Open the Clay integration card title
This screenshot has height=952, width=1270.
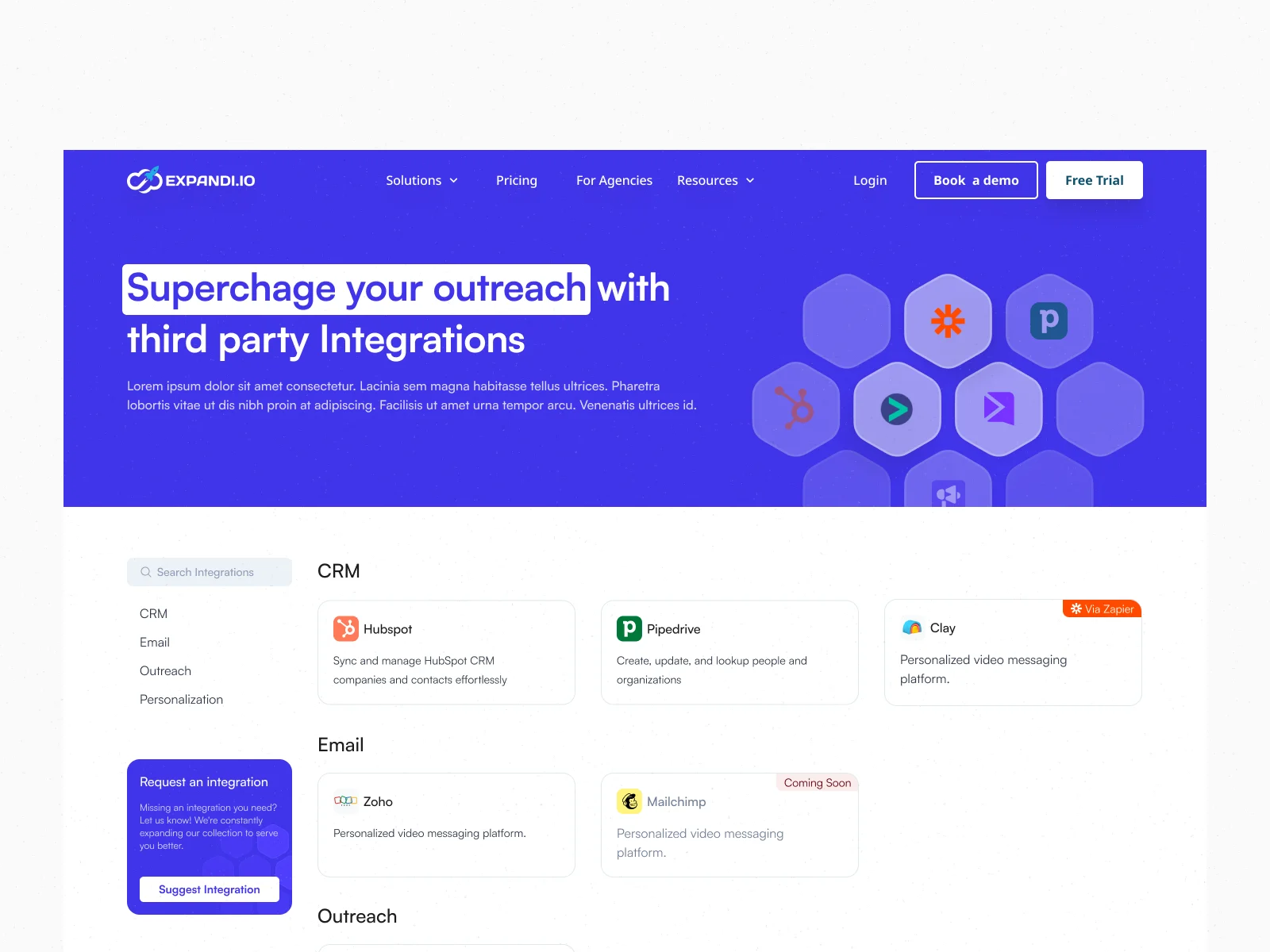(x=943, y=628)
